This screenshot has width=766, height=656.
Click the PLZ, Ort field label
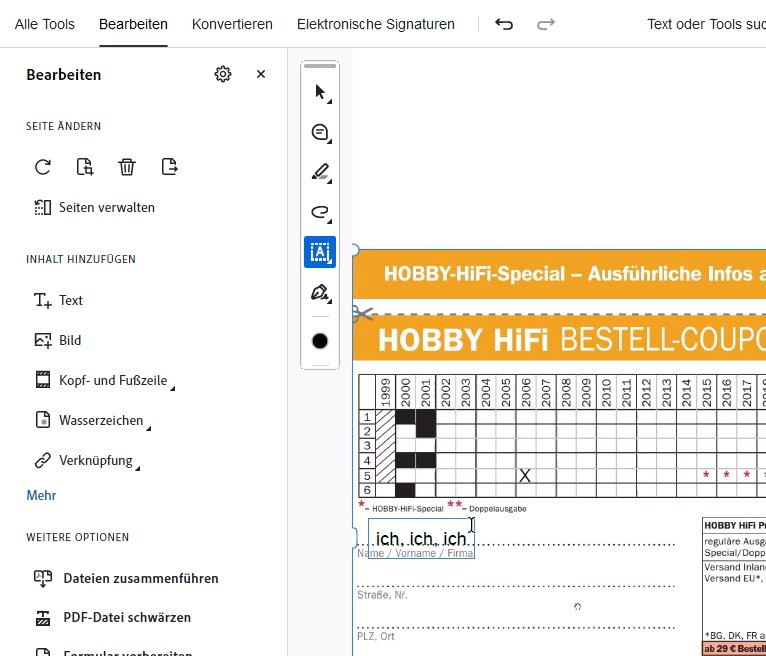tap(376, 636)
